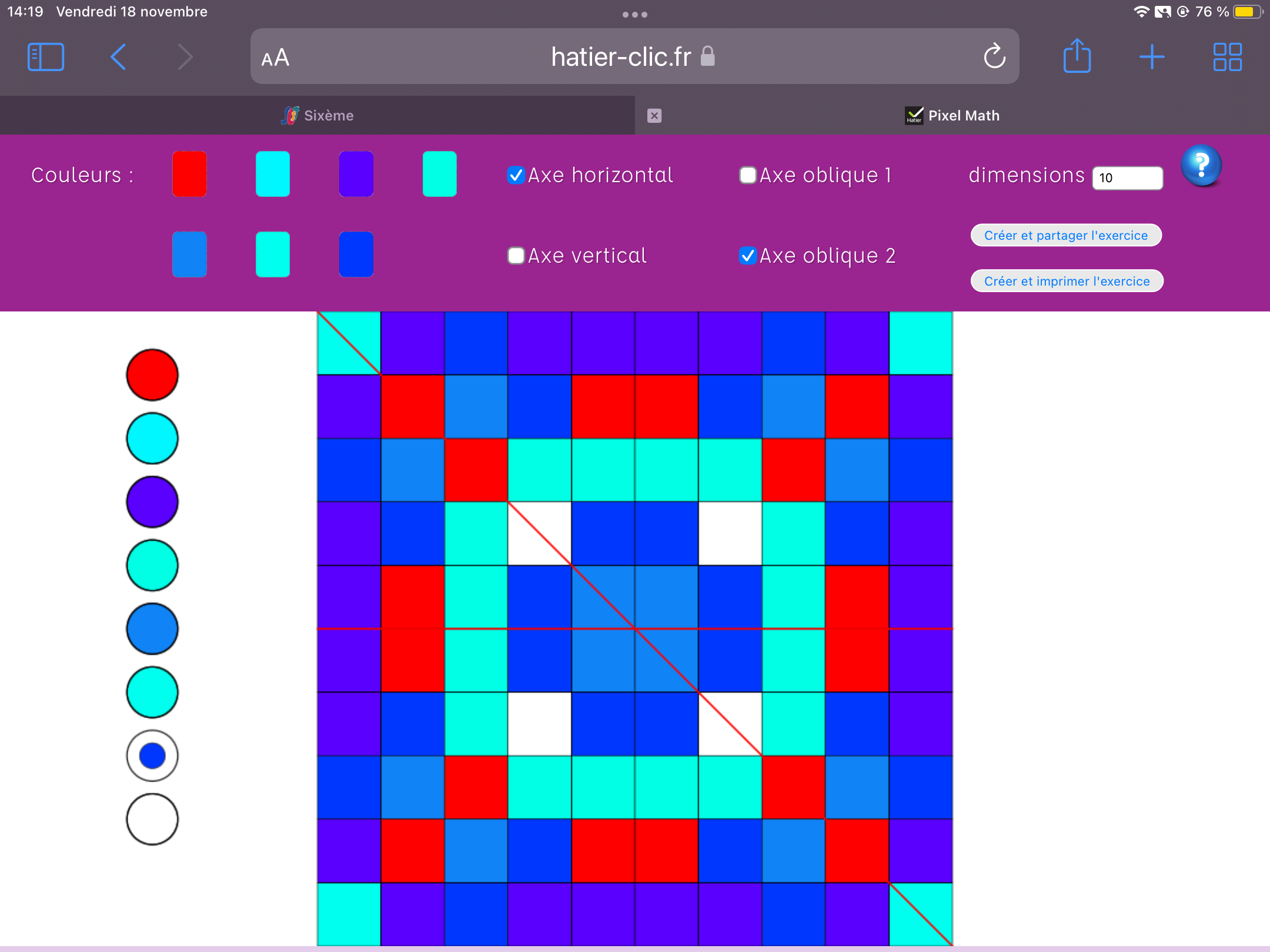Click Créer et imprimer l'exercice
This screenshot has width=1270, height=952.
(1067, 281)
